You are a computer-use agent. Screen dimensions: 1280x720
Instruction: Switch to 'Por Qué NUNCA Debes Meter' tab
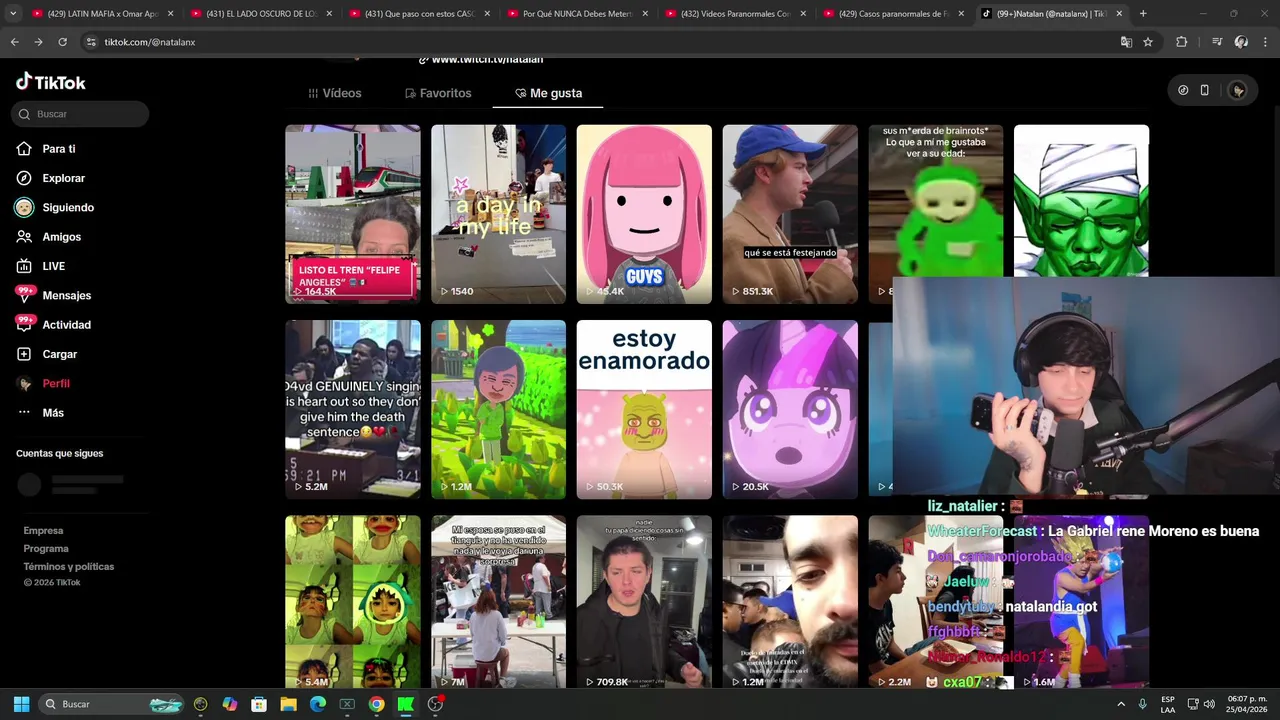coord(578,14)
